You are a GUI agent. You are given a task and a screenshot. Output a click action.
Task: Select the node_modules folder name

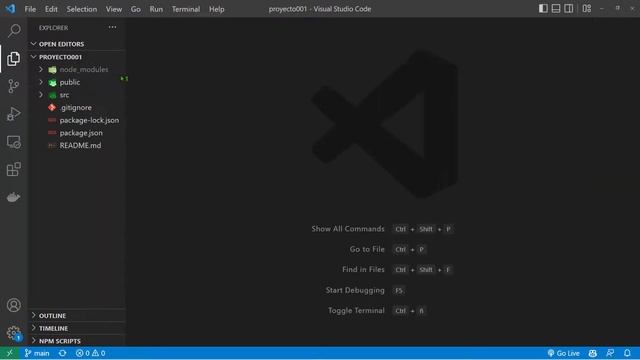coord(84,69)
